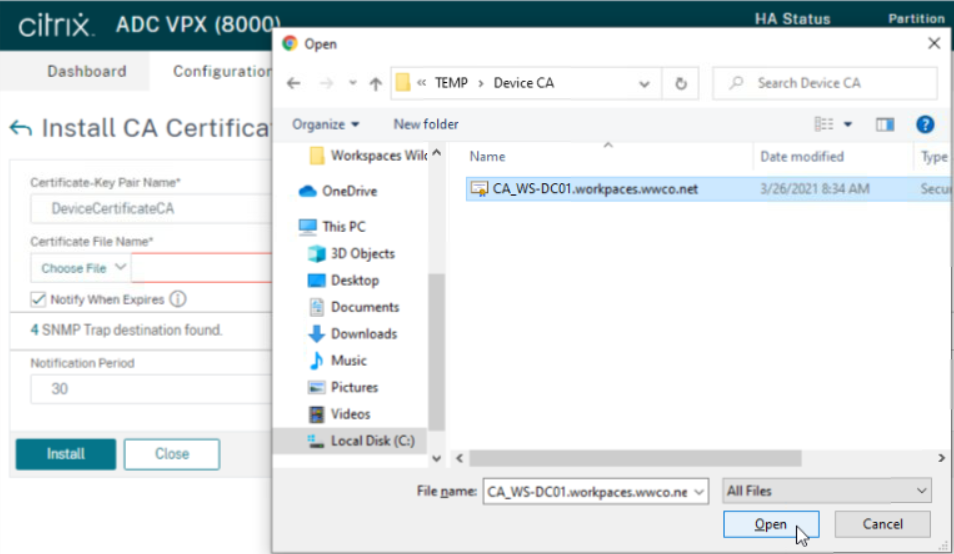Click the 3D Objects cube icon

(x=316, y=254)
